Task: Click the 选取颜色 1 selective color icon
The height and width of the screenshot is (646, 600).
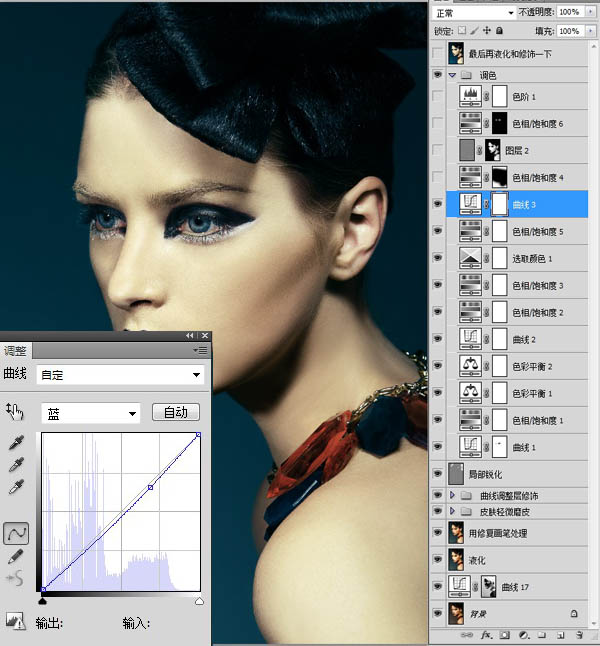Action: tap(470, 258)
